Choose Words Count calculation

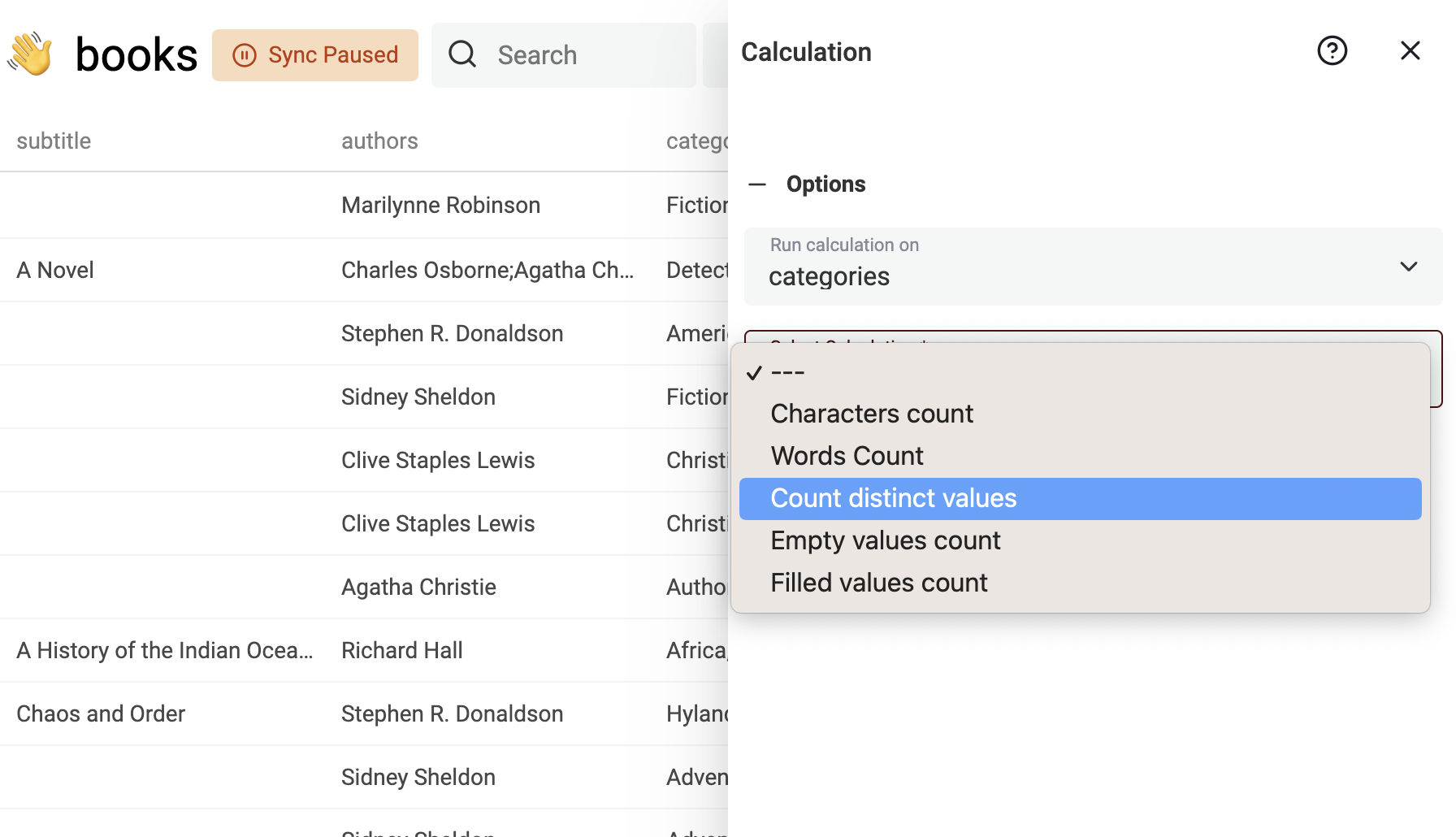click(847, 456)
